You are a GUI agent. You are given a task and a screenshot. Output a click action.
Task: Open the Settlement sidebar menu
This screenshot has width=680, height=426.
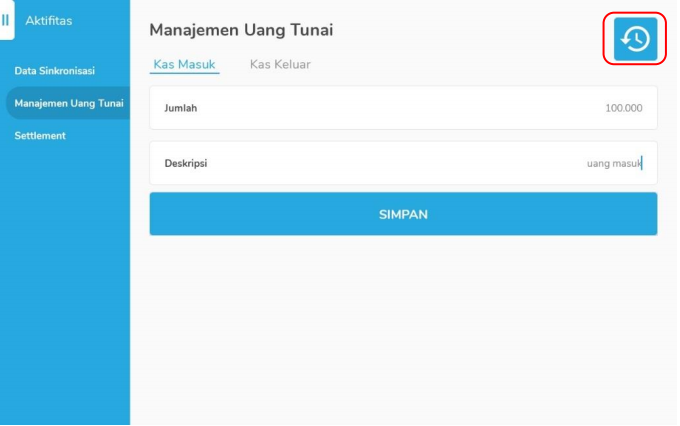point(40,135)
